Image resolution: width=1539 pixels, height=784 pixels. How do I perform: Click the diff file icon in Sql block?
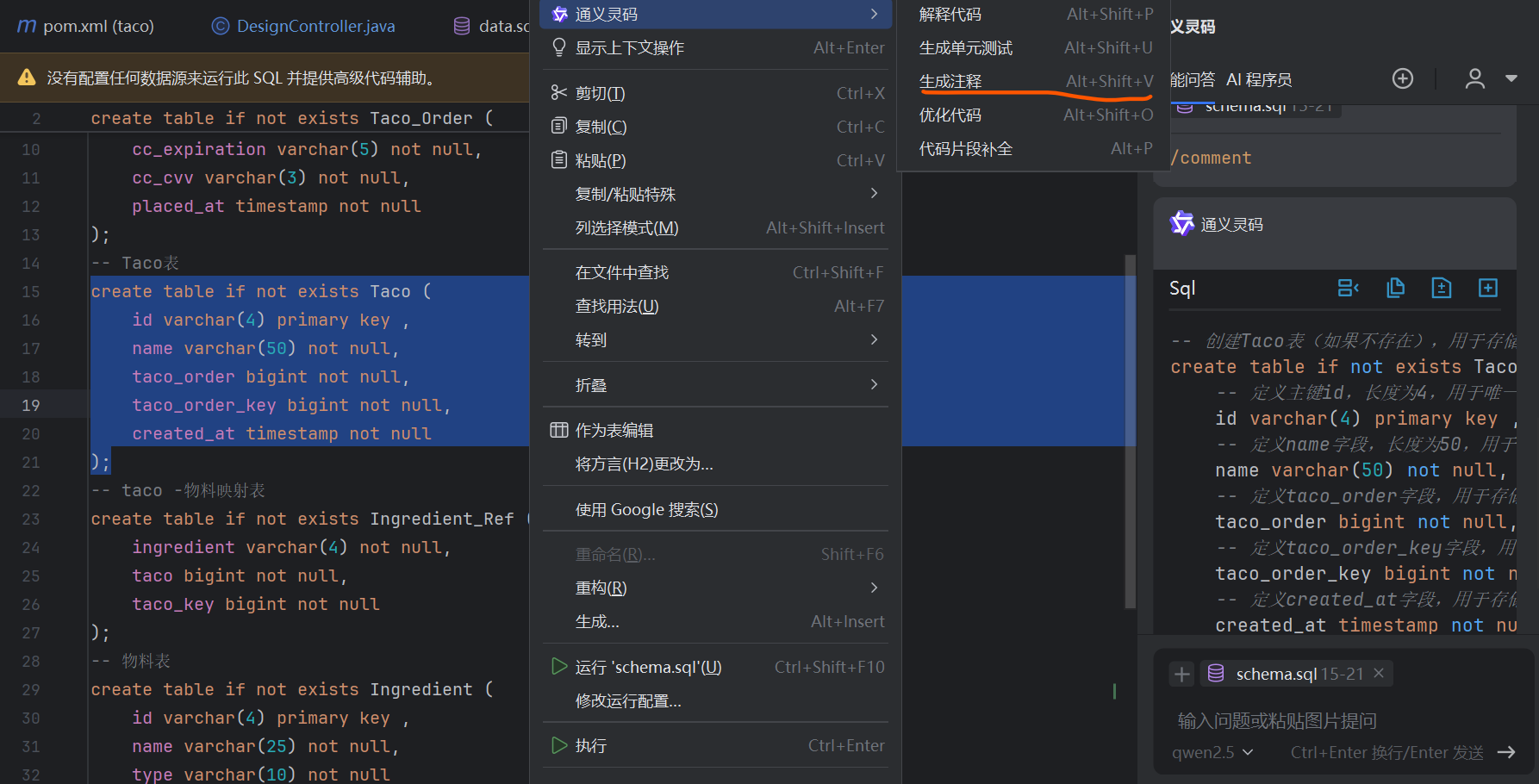click(1442, 288)
